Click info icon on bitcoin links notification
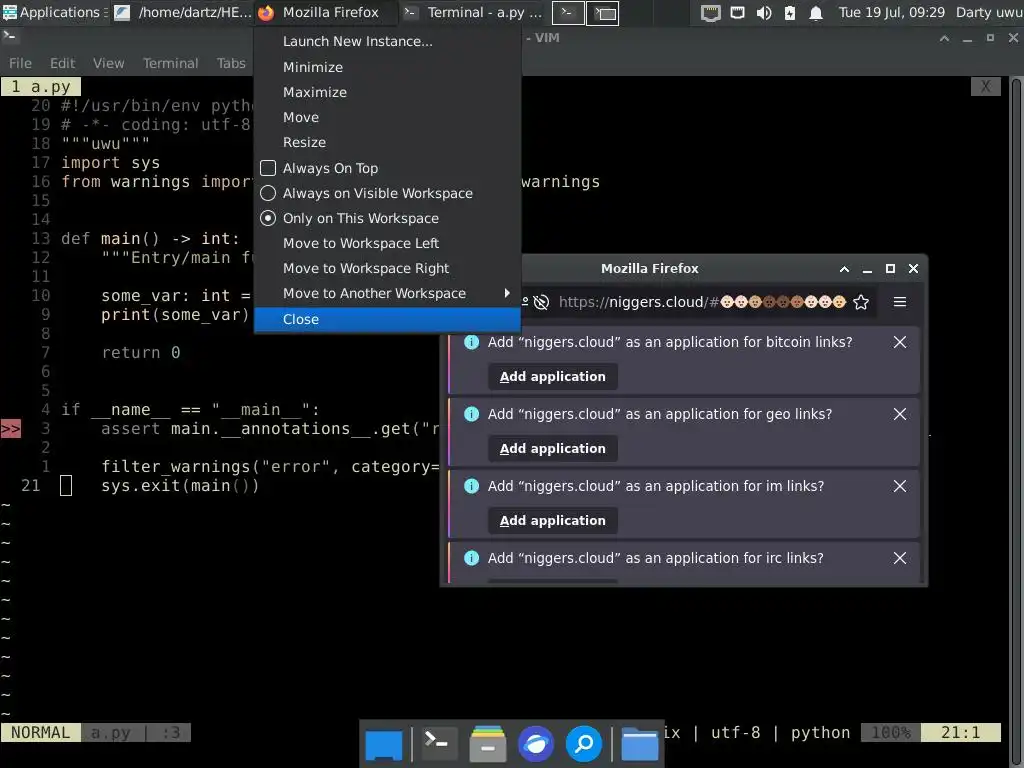The width and height of the screenshot is (1024, 768). [472, 342]
